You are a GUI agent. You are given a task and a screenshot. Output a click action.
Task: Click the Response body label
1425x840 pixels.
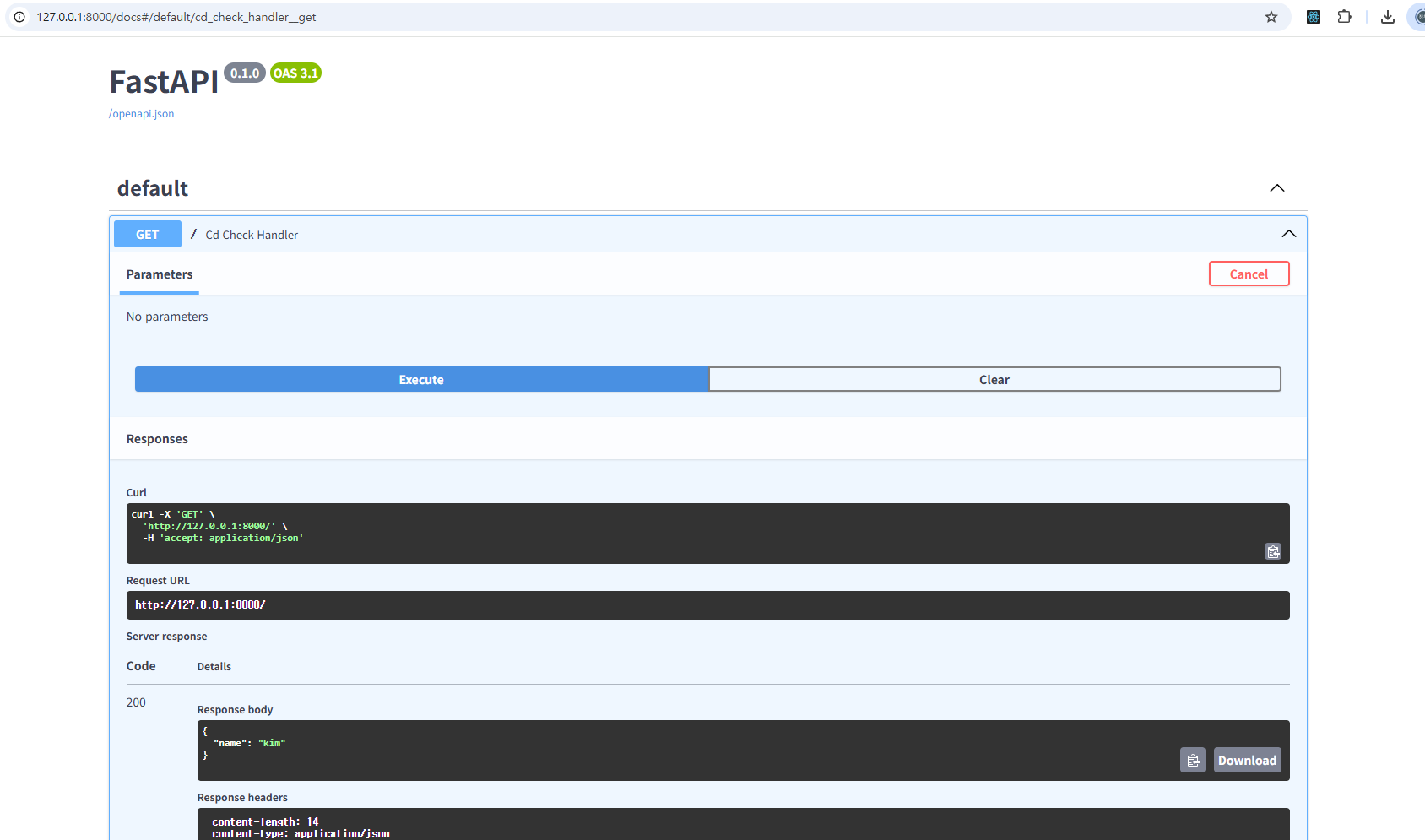click(x=235, y=710)
